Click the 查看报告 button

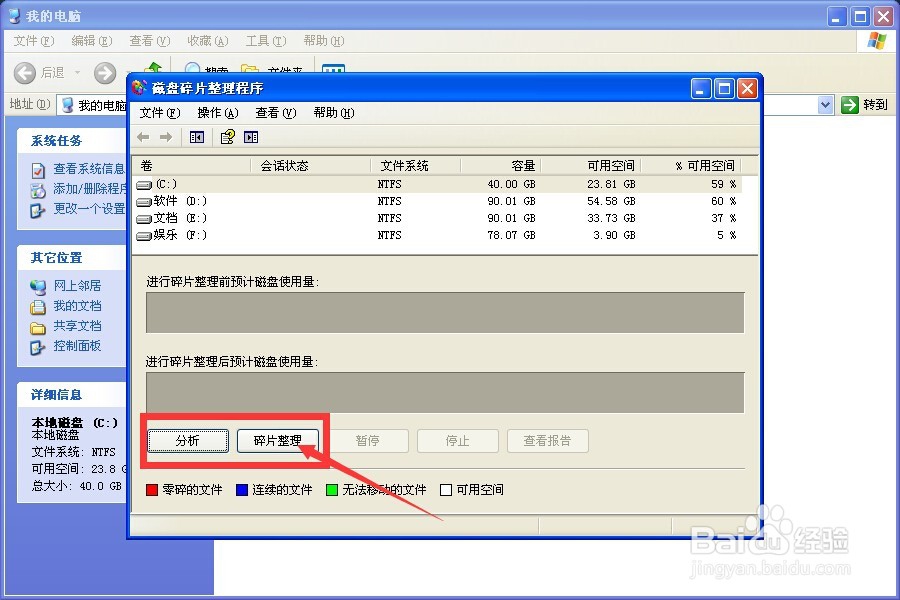click(548, 440)
